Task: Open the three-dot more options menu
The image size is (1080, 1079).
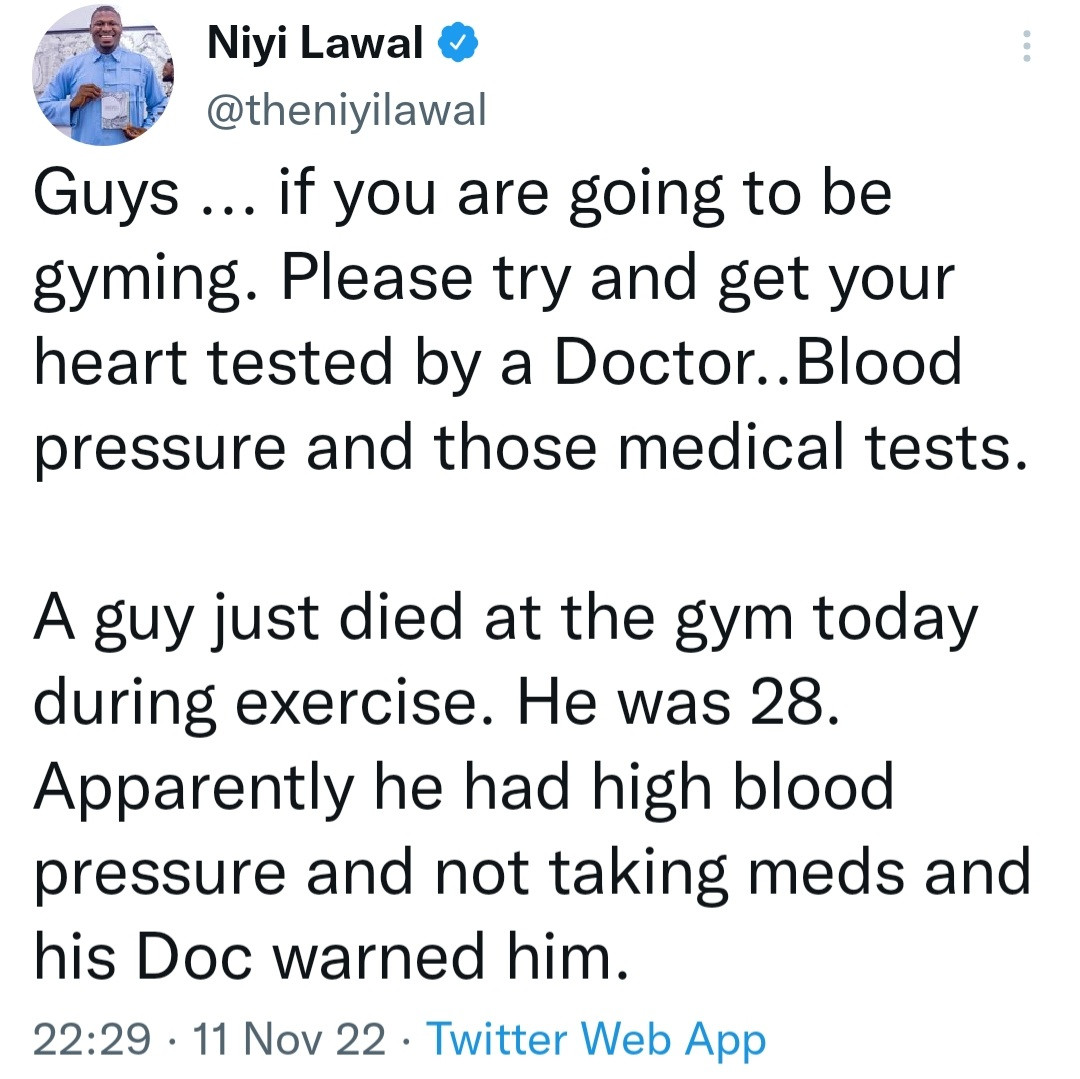Action: point(1026,46)
